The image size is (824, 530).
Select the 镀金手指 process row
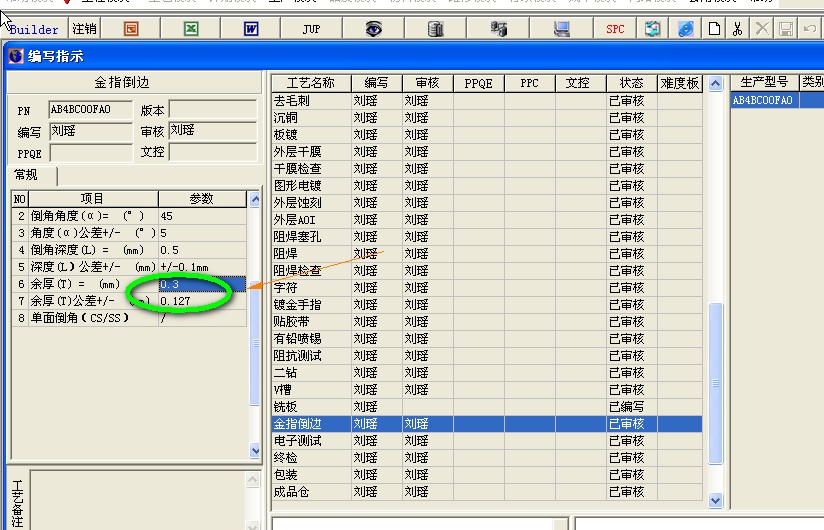(x=487, y=305)
